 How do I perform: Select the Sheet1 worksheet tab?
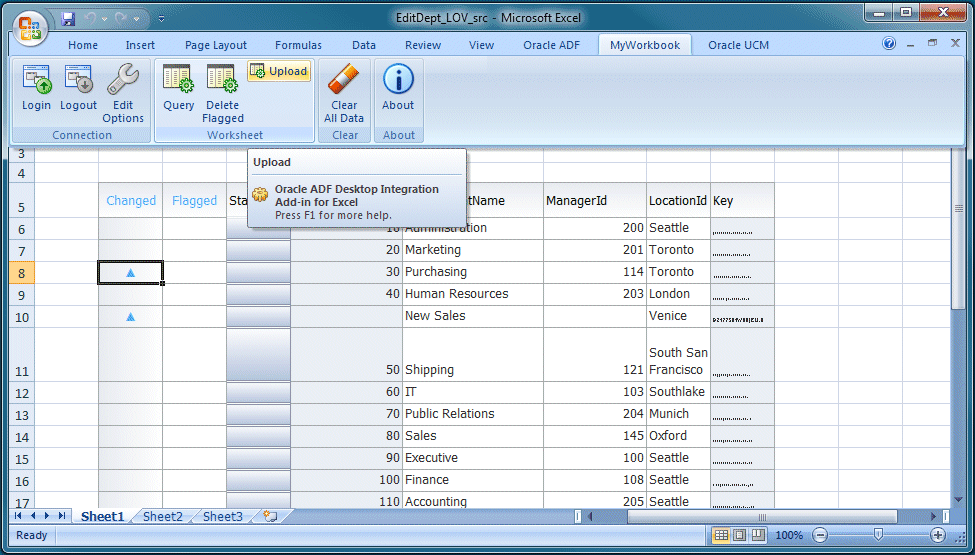pos(102,516)
